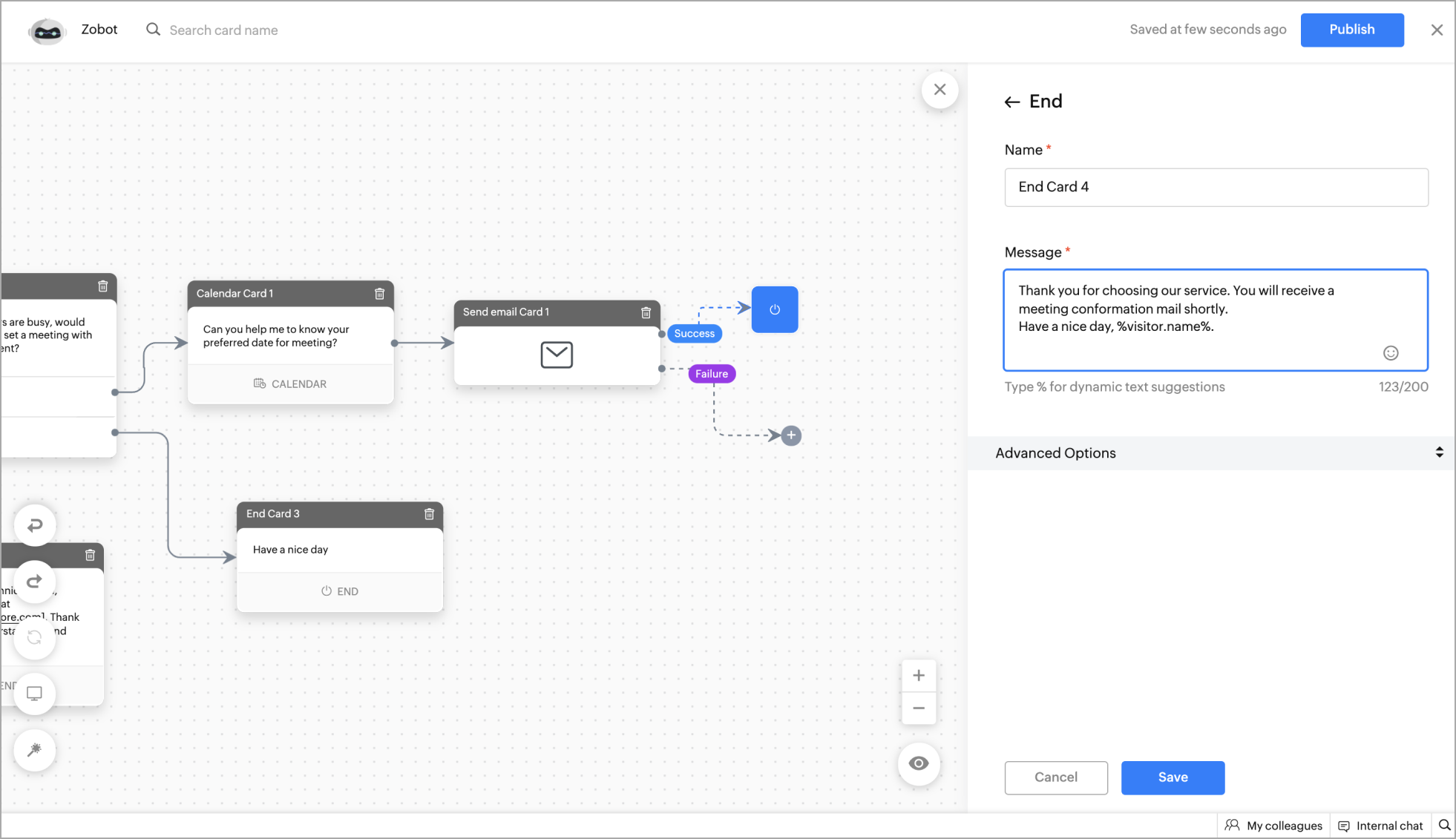Cancel the End card edits
Screen dimensions: 1456x839
pos(1056,777)
